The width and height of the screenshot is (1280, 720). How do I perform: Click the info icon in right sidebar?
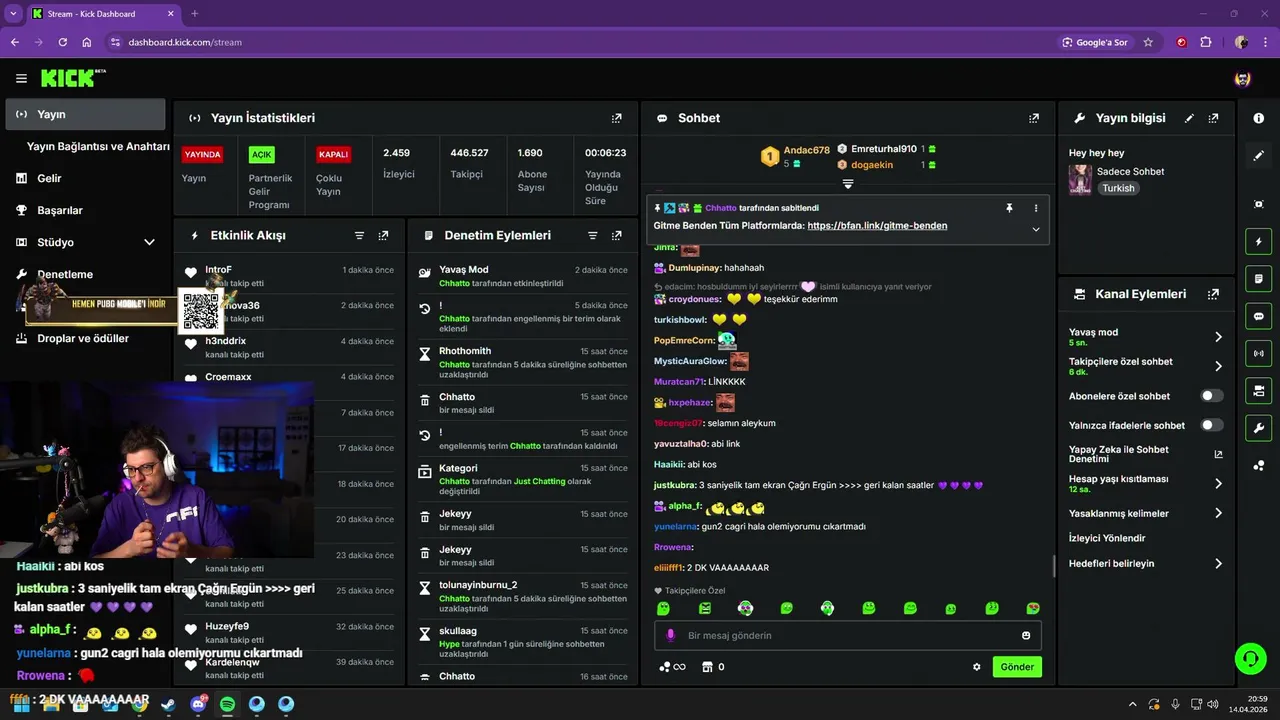point(1258,118)
